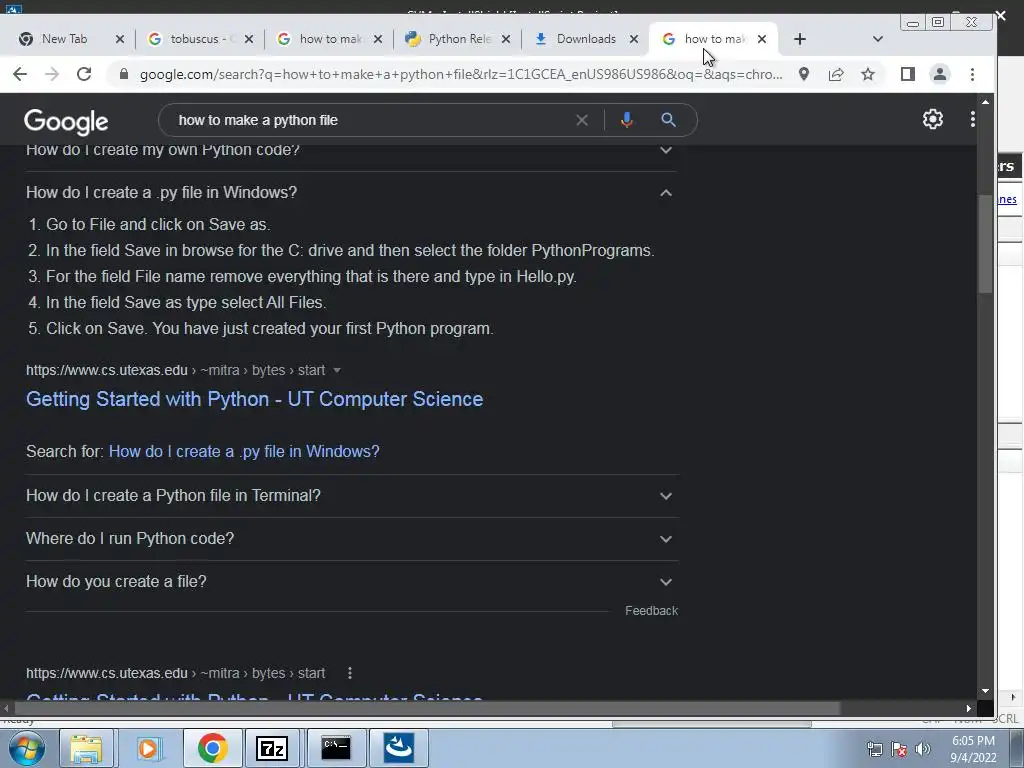Open cs.utexas.edu cached-options arrow in answer box
This screenshot has height=768, width=1024.
tap(337, 370)
